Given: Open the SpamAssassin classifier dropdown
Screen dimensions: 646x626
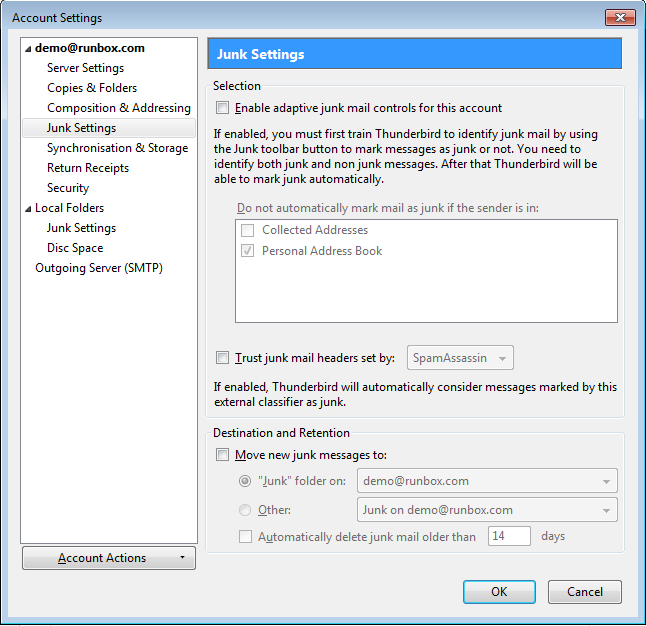Looking at the screenshot, I should click(460, 357).
